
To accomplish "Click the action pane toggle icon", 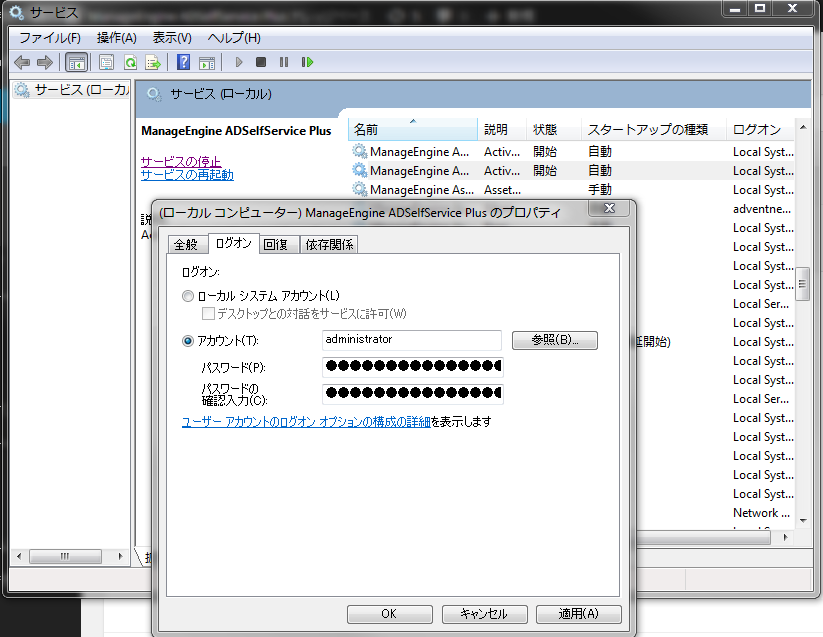I will point(207,62).
